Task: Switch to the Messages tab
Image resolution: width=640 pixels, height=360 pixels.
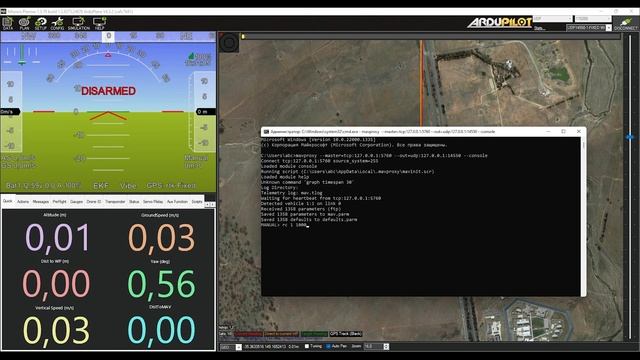Action: click(40, 202)
